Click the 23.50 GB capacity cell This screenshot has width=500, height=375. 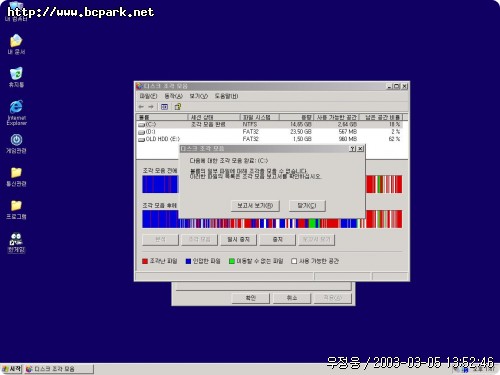301,132
